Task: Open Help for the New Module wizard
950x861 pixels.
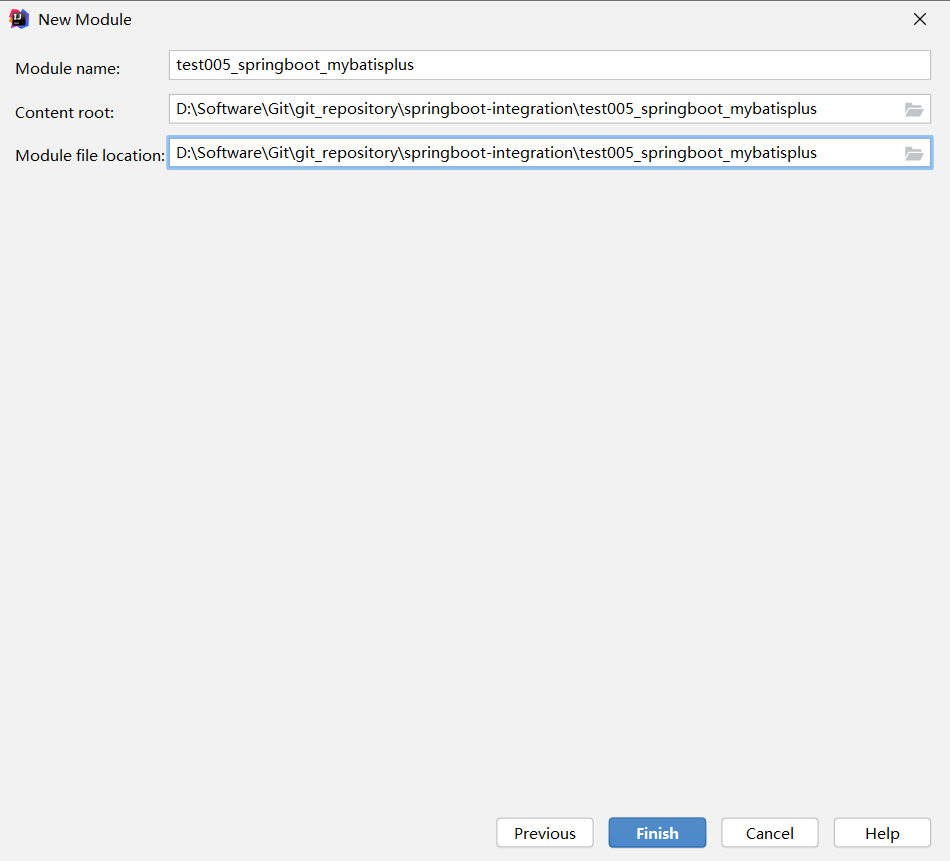Action: pos(882,833)
